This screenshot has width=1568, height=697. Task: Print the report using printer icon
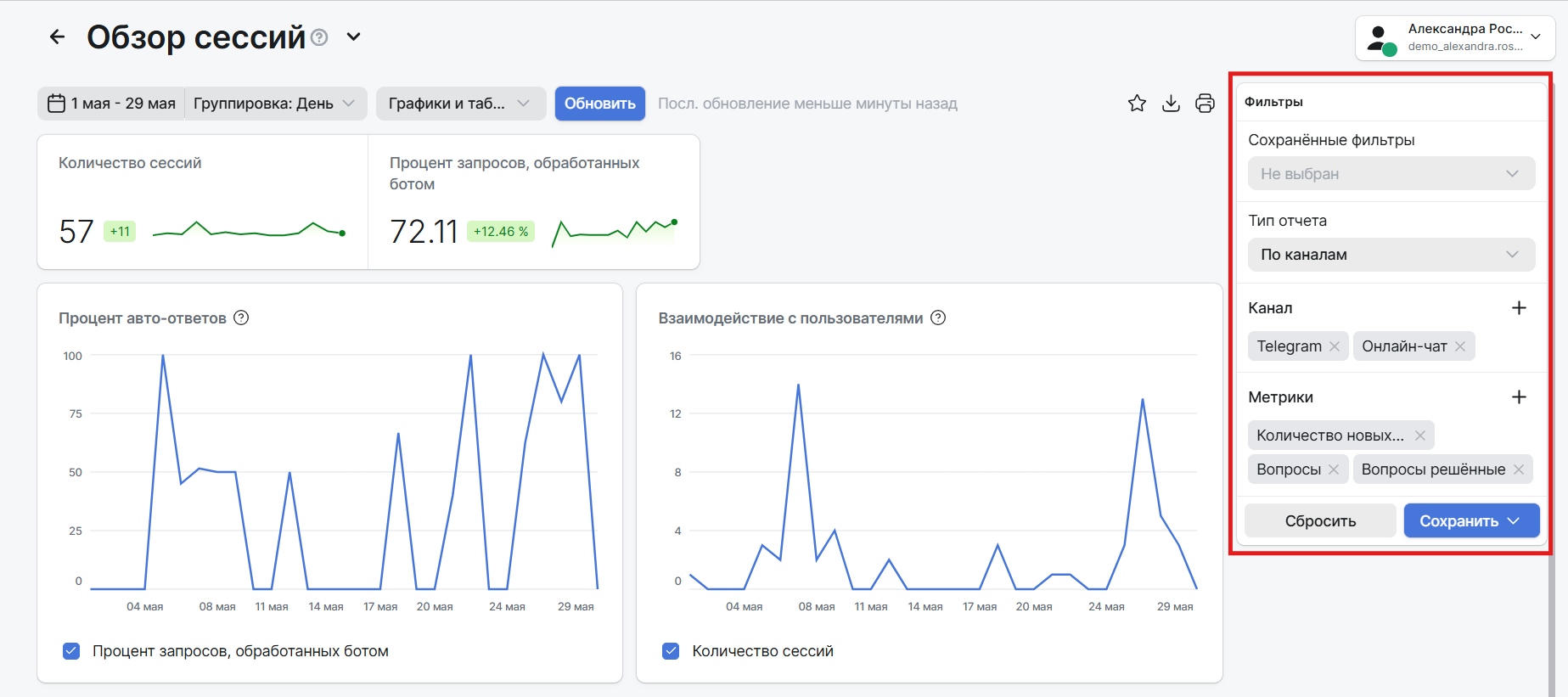(x=1205, y=104)
